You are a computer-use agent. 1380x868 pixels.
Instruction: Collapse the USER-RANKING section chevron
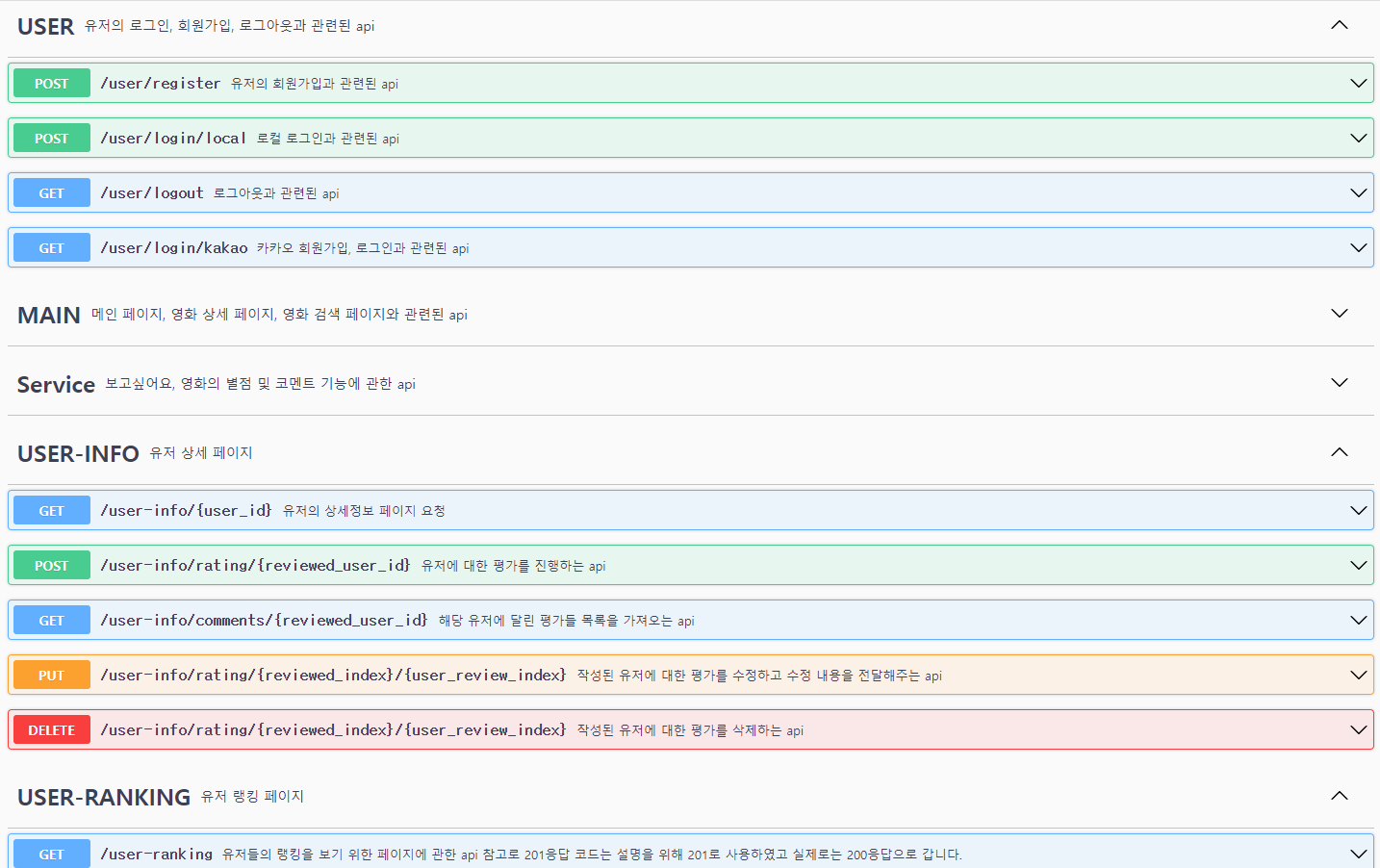[1340, 796]
